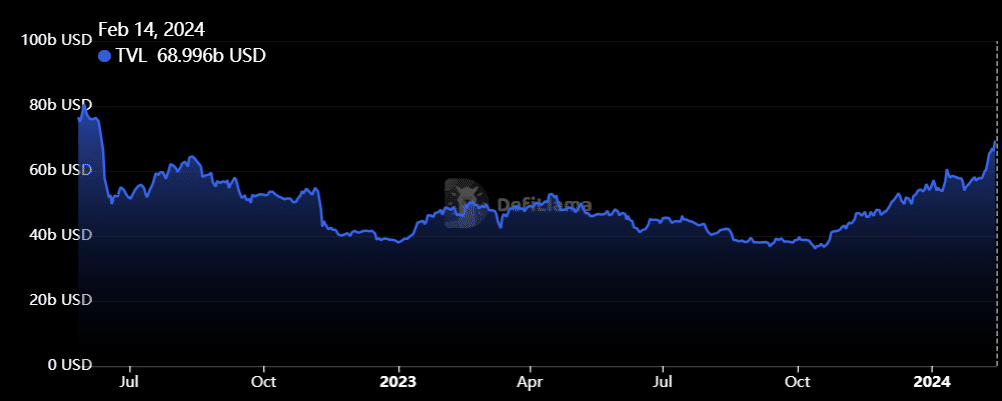Click the 'Jul' label after Apr
The height and width of the screenshot is (401, 1002).
(663, 382)
